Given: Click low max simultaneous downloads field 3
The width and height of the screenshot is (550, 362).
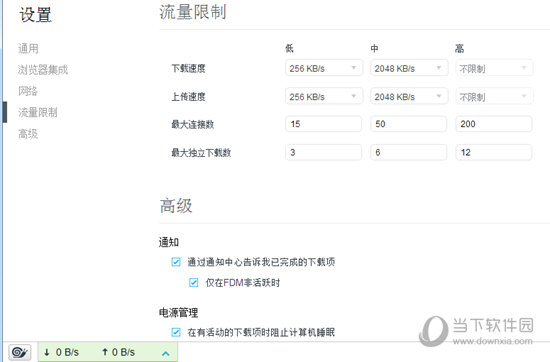Looking at the screenshot, I should 323,152.
